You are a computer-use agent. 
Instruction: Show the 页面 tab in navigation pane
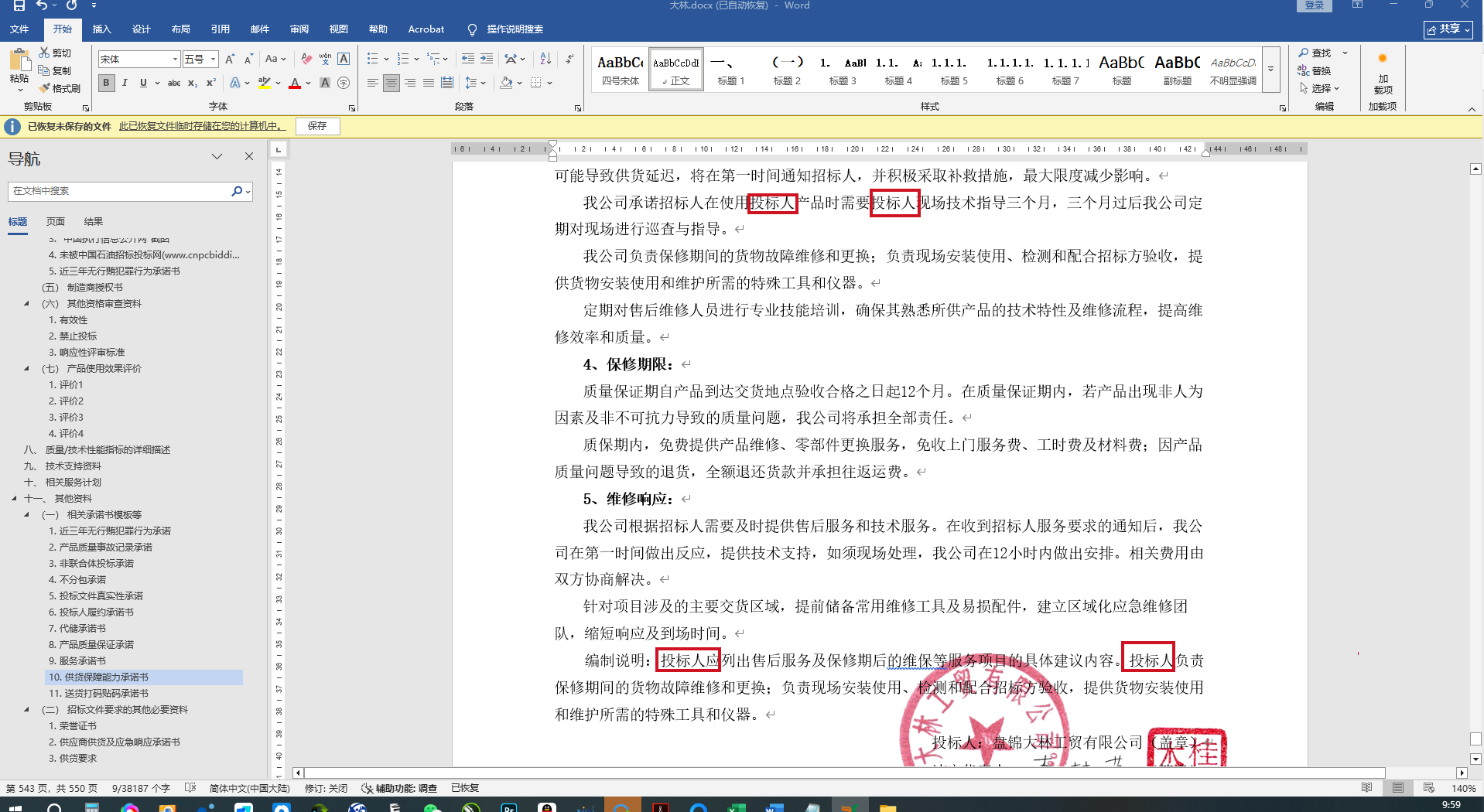point(56,222)
